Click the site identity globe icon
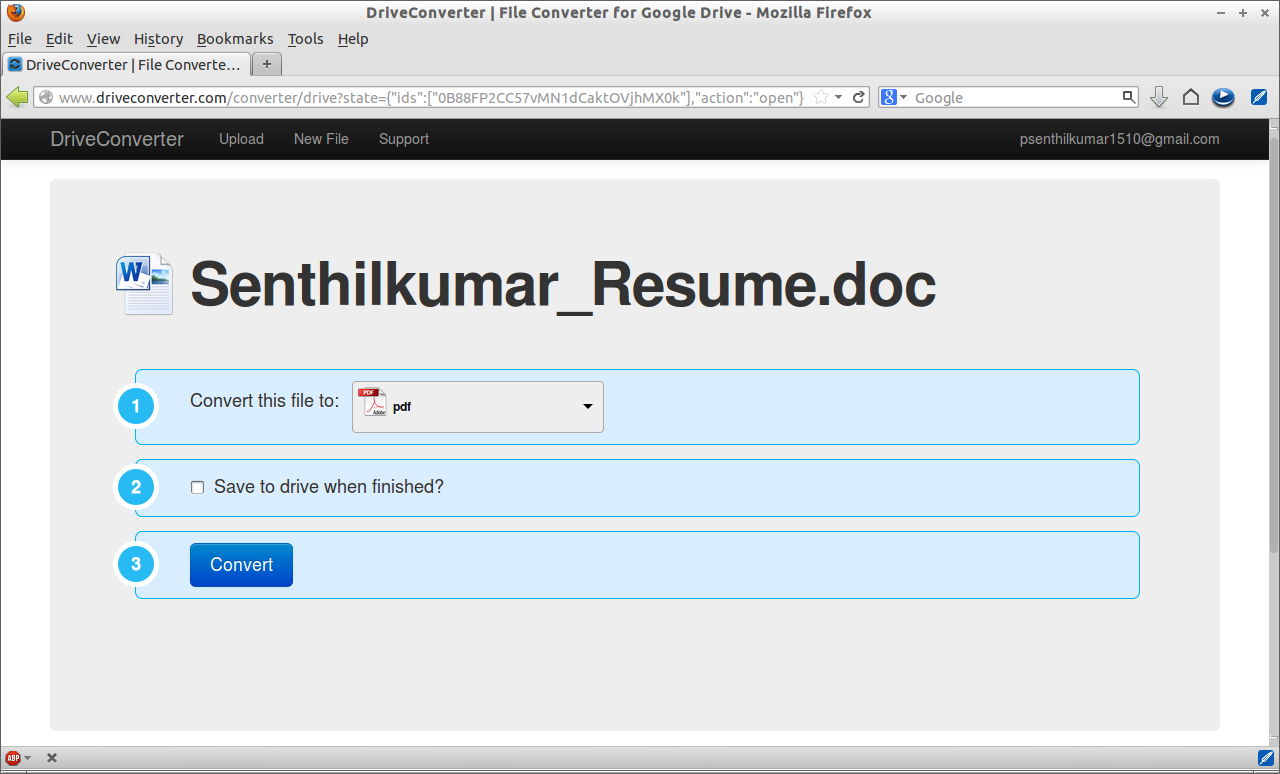Screen dimensions: 1280x774 pos(45,97)
